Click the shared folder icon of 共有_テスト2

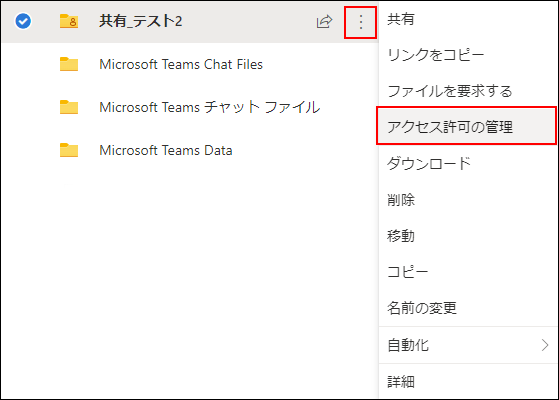pos(69,21)
